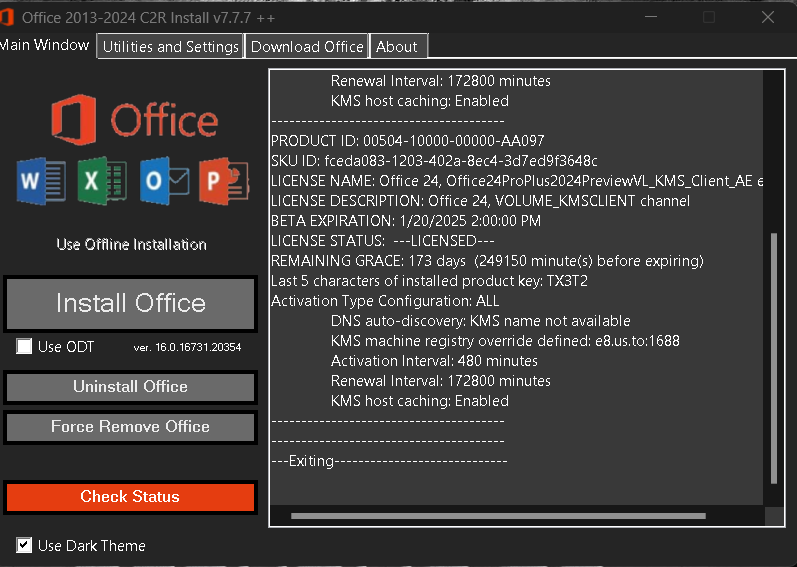
Task: Open the About tab
Action: pos(398,47)
